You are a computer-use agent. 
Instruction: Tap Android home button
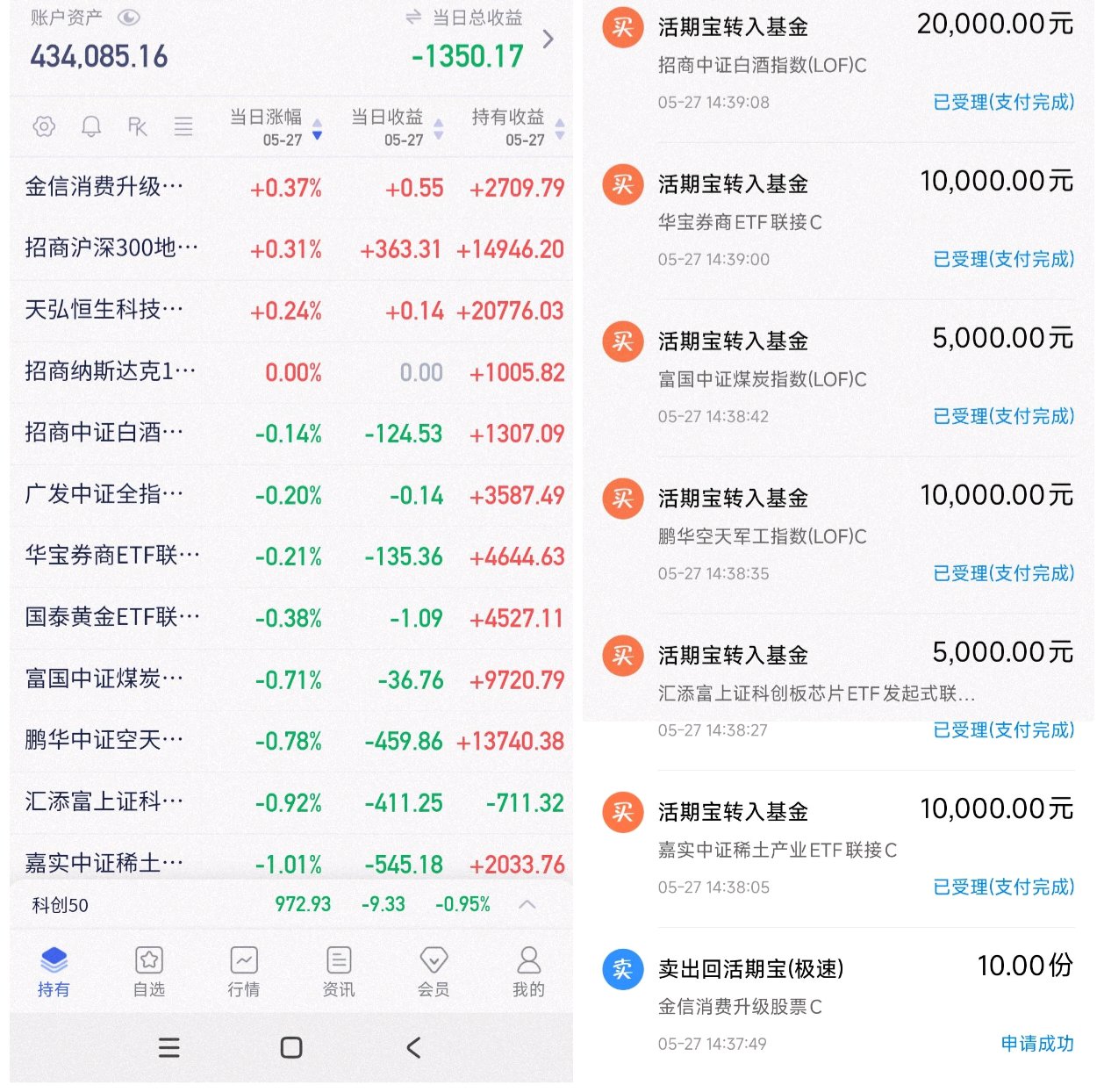[291, 1047]
